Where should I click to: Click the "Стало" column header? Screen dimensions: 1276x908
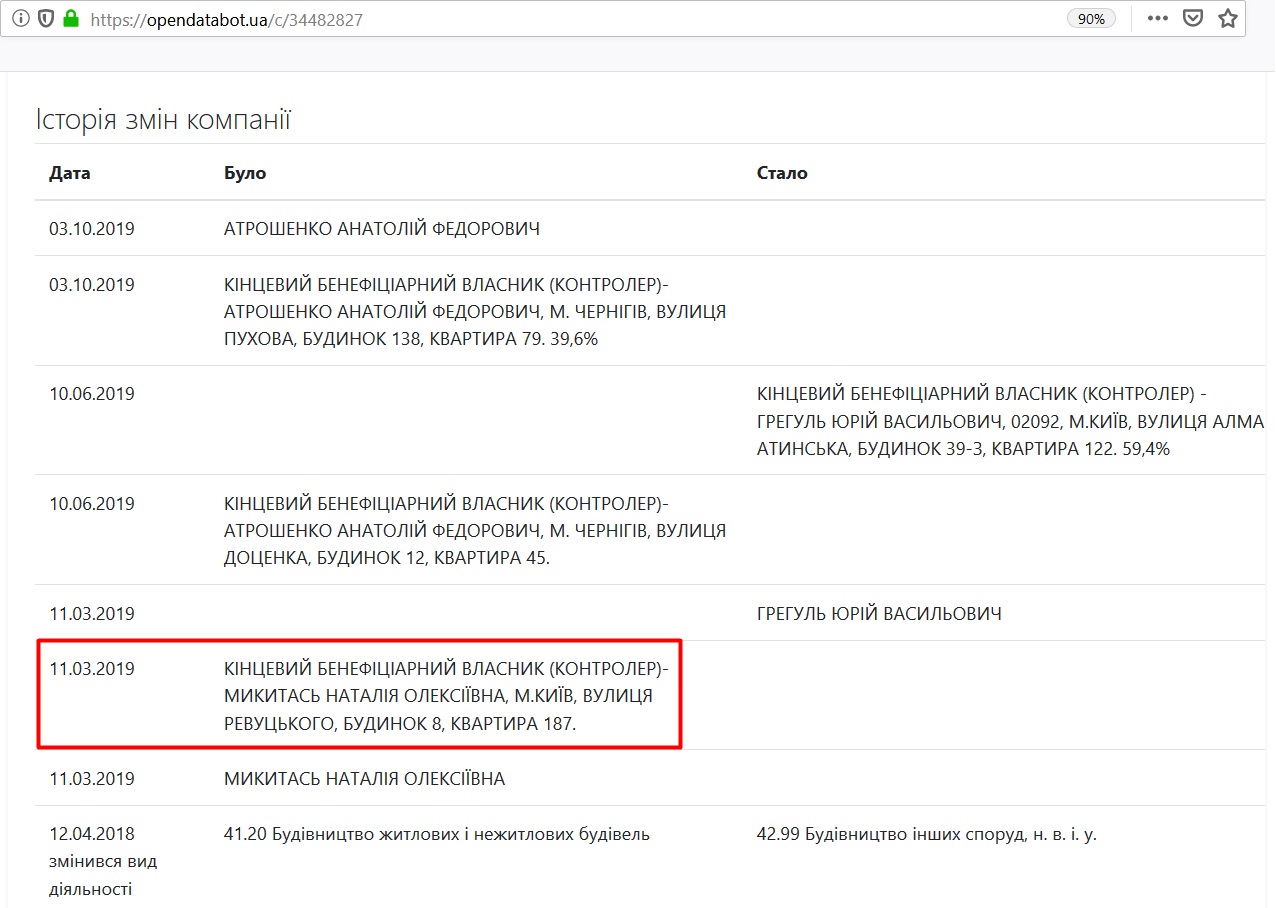pos(782,173)
